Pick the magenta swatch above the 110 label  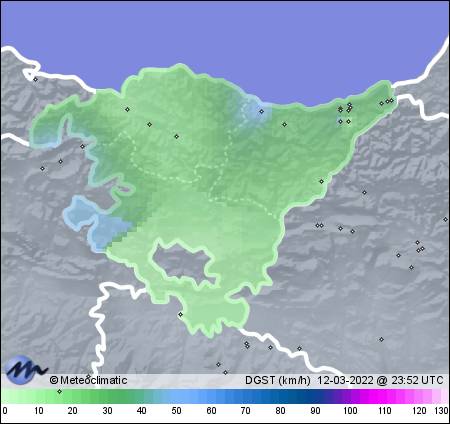click(385, 396)
